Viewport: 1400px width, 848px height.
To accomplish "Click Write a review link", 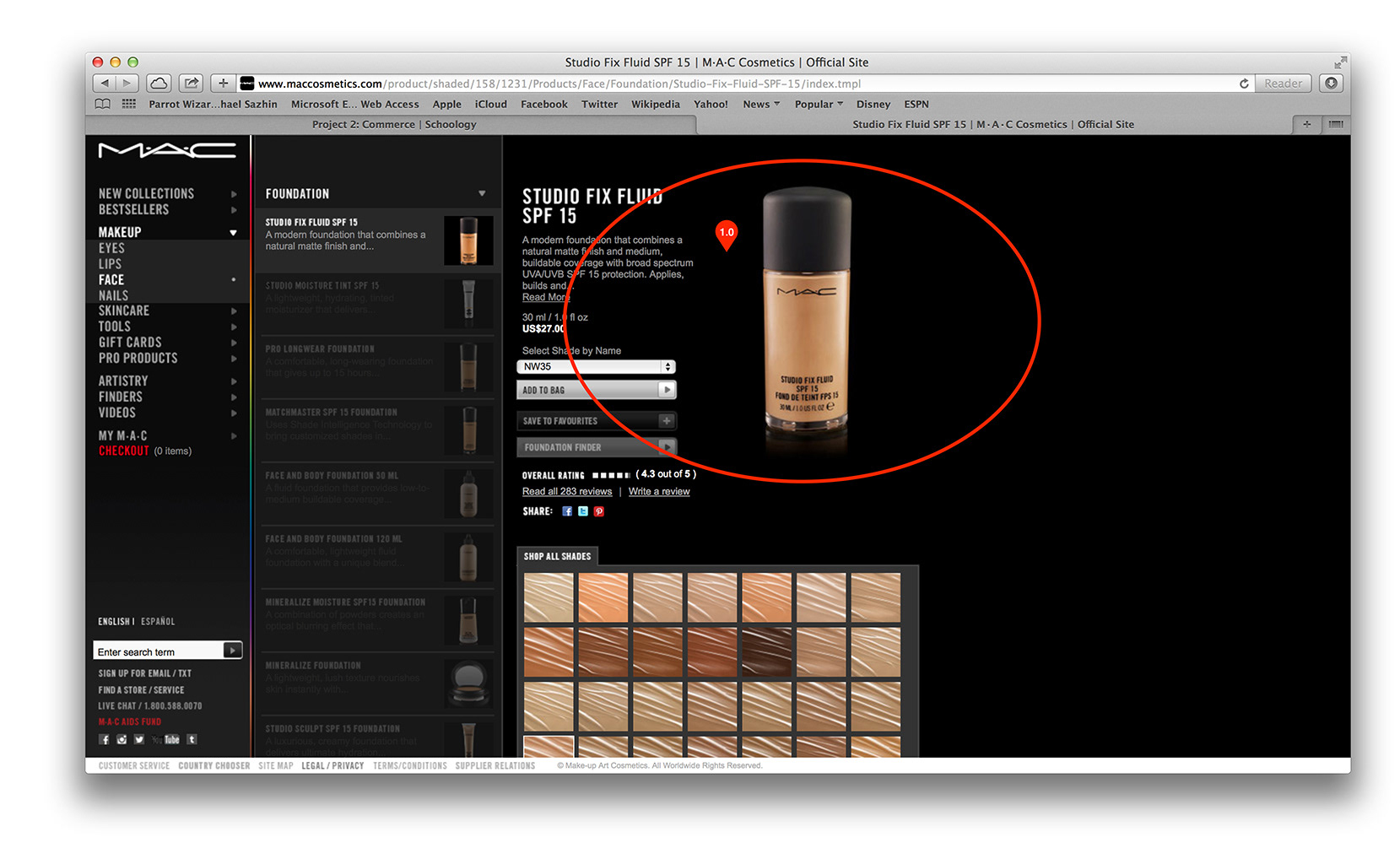I will coord(659,492).
